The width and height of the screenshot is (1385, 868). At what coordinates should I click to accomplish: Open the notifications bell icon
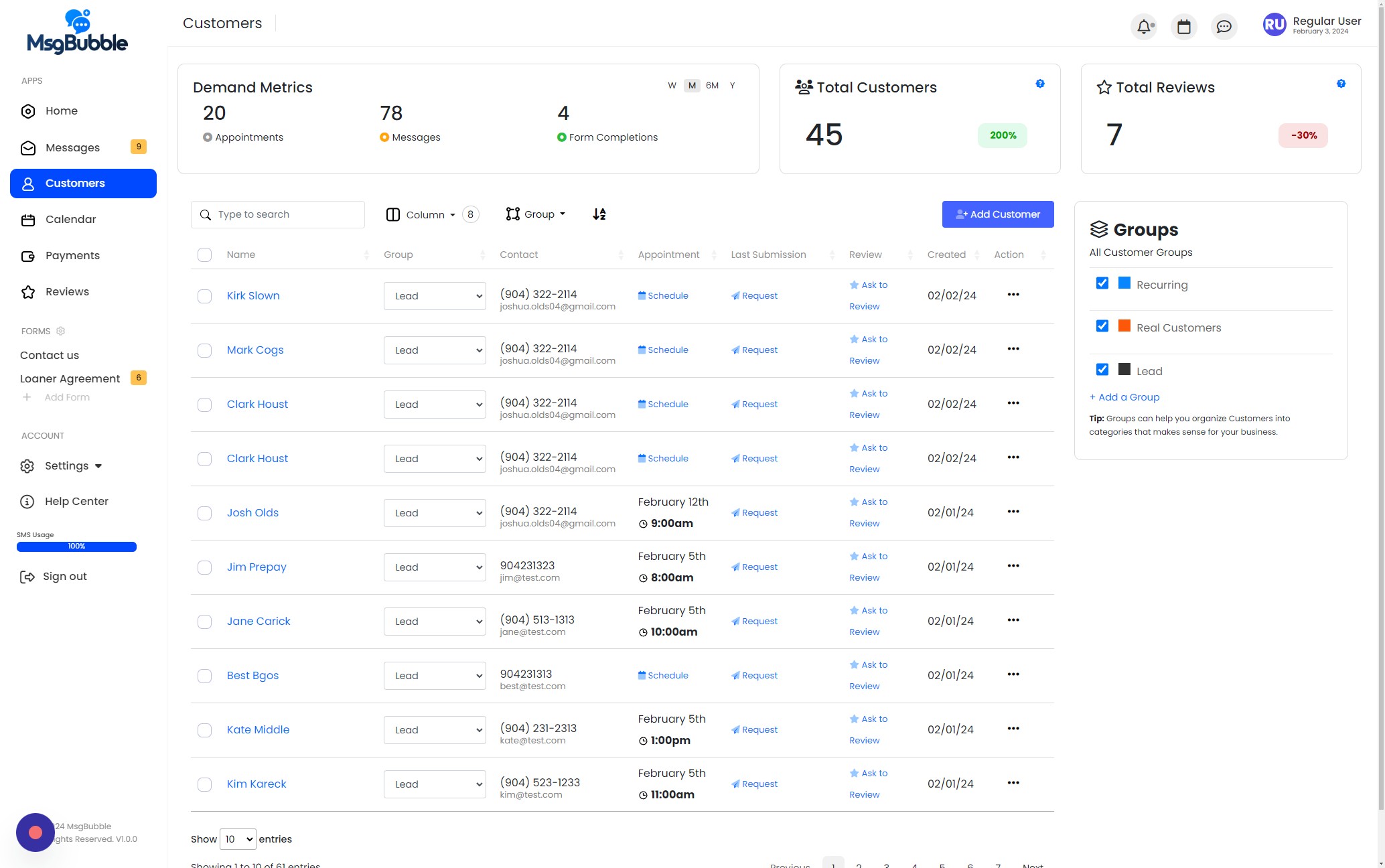pos(1144,27)
